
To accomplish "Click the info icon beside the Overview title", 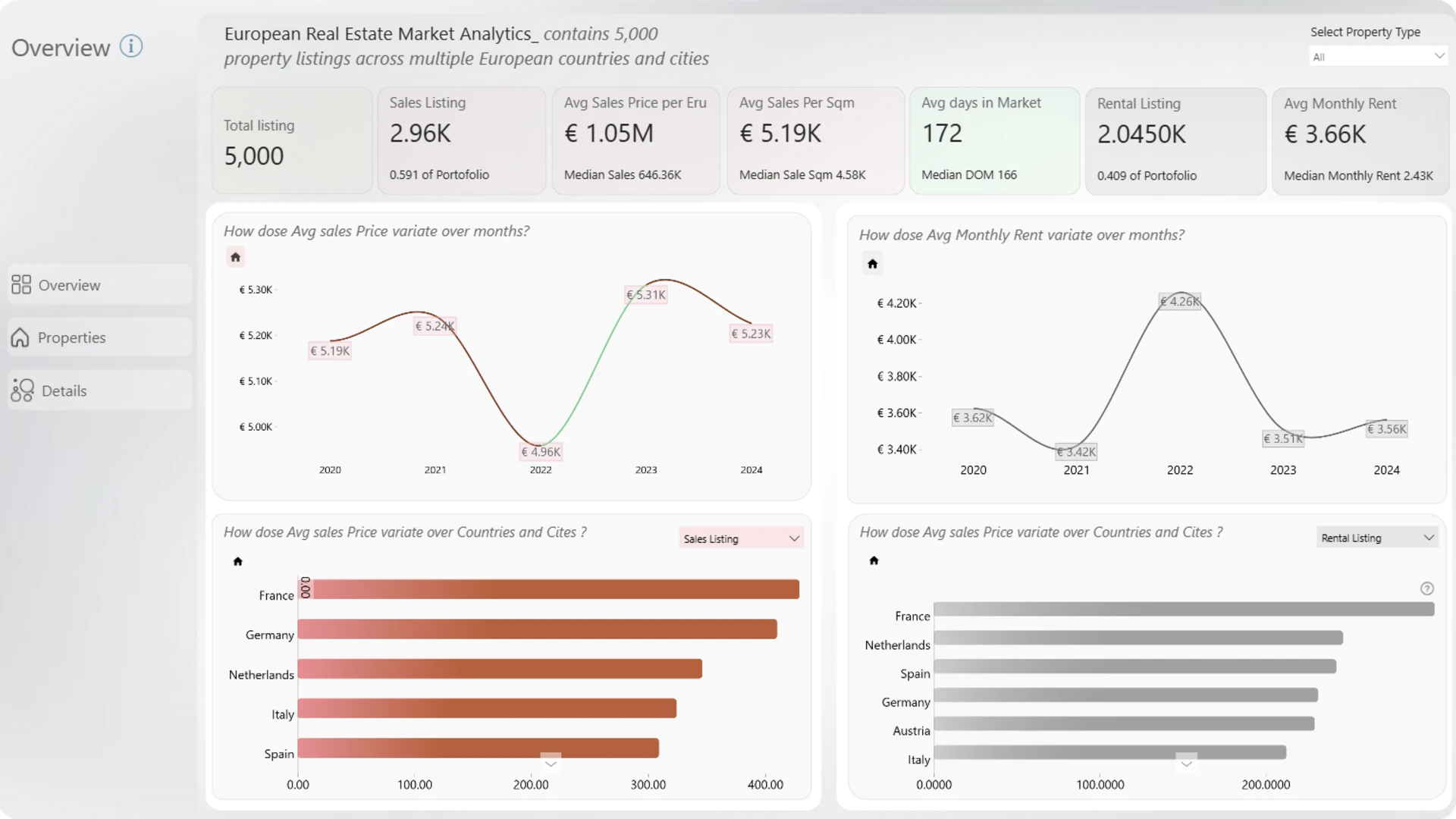I will pyautogui.click(x=131, y=46).
